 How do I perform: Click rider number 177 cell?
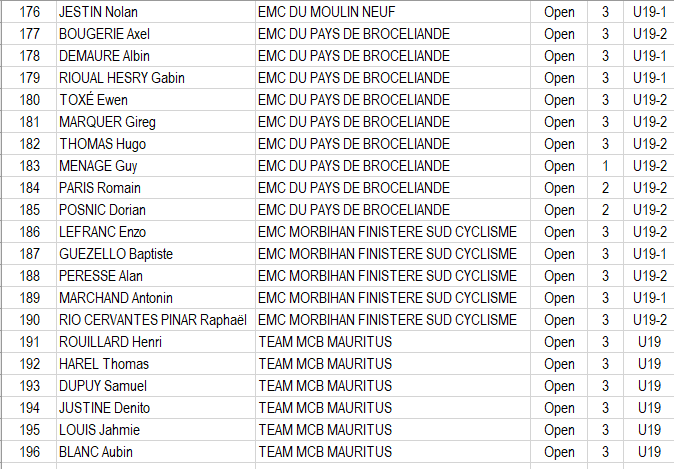click(x=29, y=34)
